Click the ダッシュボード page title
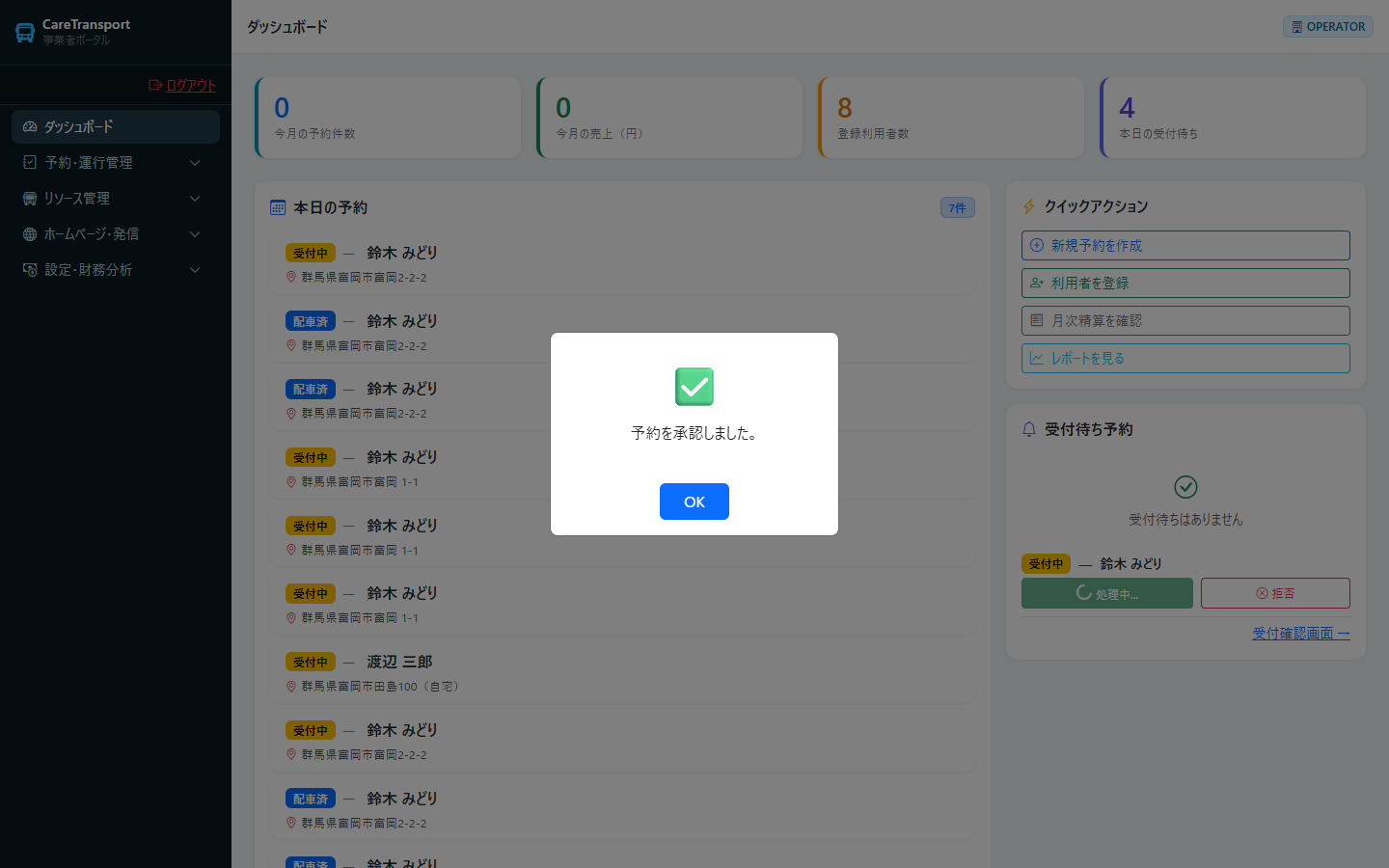 click(x=287, y=27)
